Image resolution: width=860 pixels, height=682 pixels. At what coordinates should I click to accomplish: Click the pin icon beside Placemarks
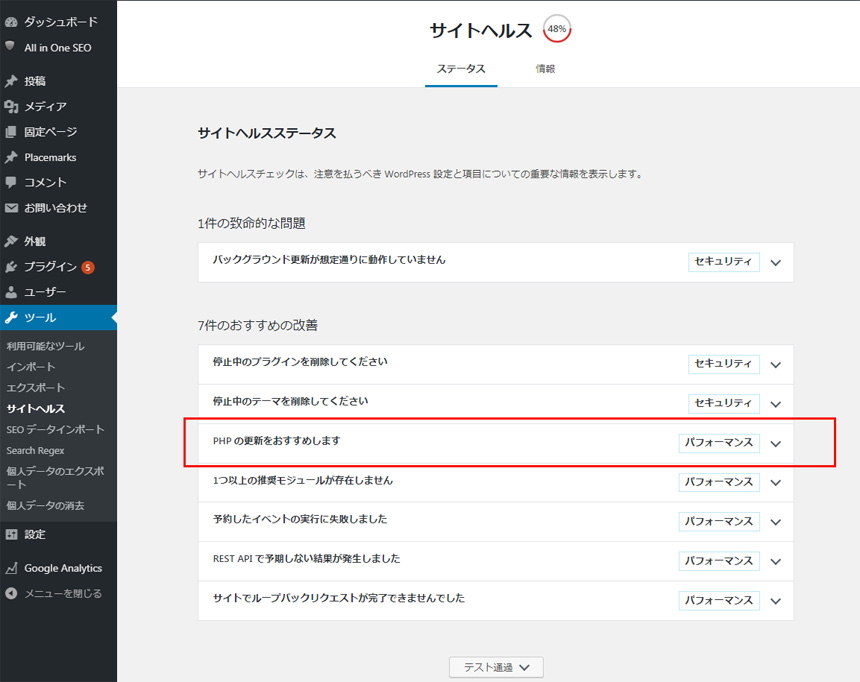point(11,157)
